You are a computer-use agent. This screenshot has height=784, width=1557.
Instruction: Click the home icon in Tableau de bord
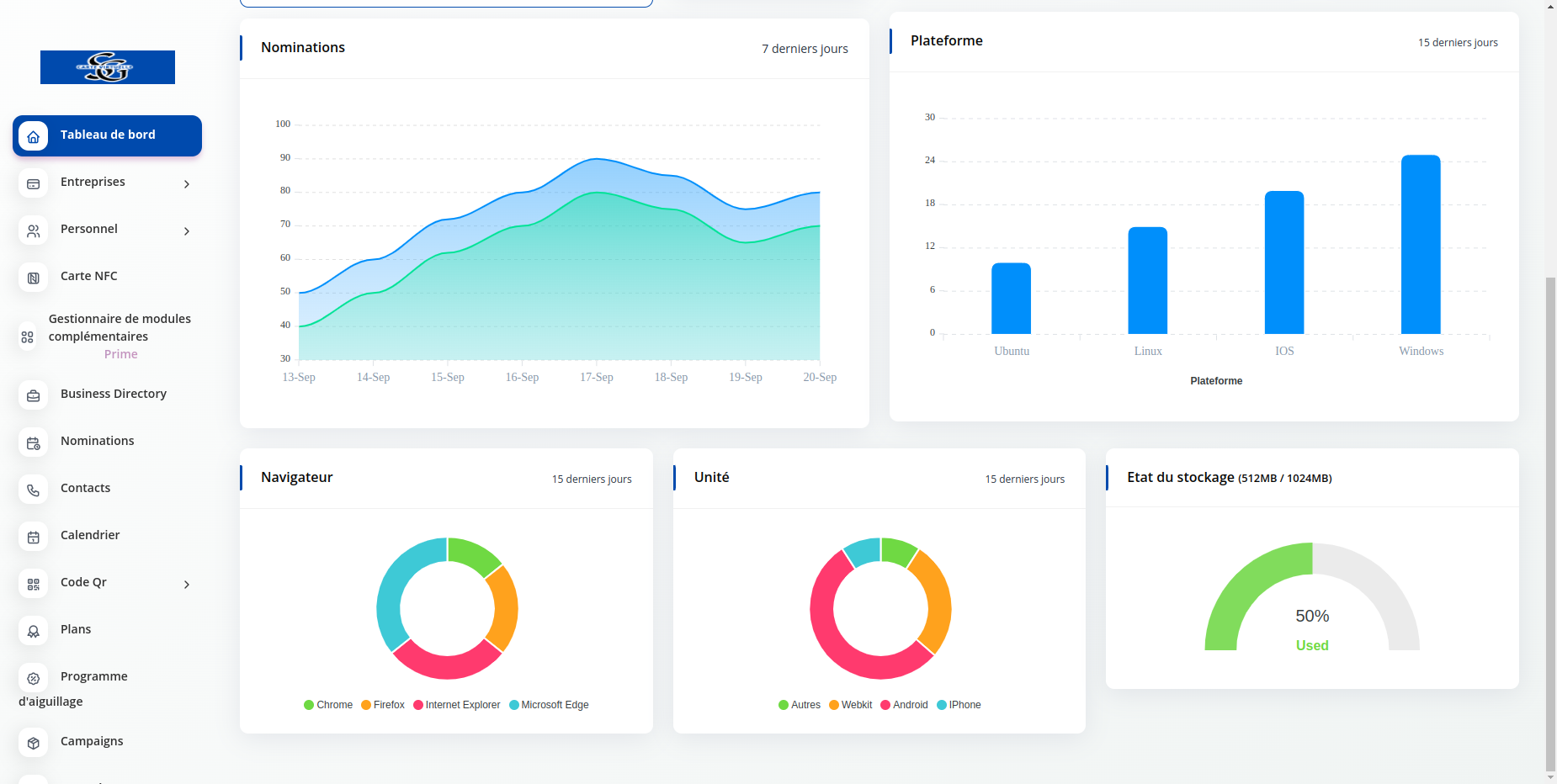click(34, 136)
